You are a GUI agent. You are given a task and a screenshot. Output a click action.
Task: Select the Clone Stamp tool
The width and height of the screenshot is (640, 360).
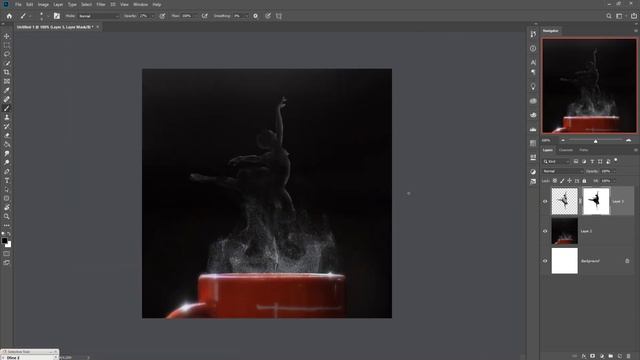[x=7, y=117]
